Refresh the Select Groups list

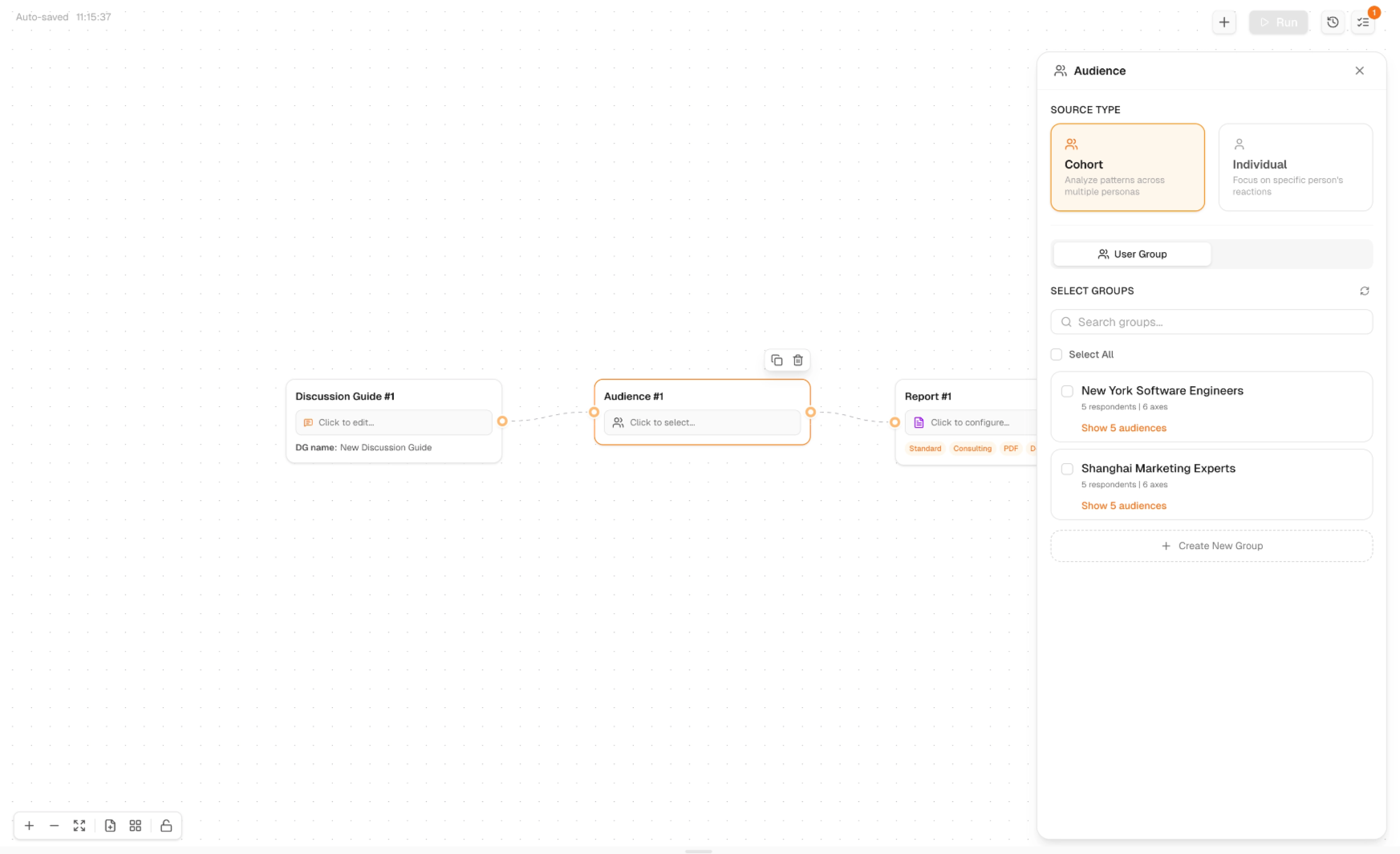pyautogui.click(x=1364, y=291)
